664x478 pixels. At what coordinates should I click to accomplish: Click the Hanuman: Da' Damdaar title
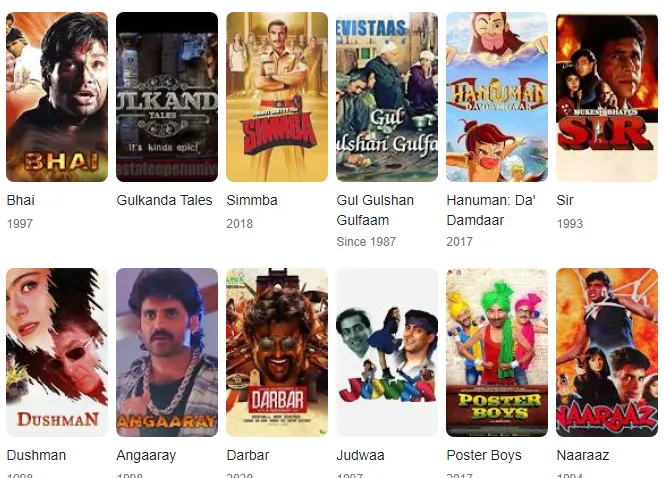pyautogui.click(x=491, y=210)
